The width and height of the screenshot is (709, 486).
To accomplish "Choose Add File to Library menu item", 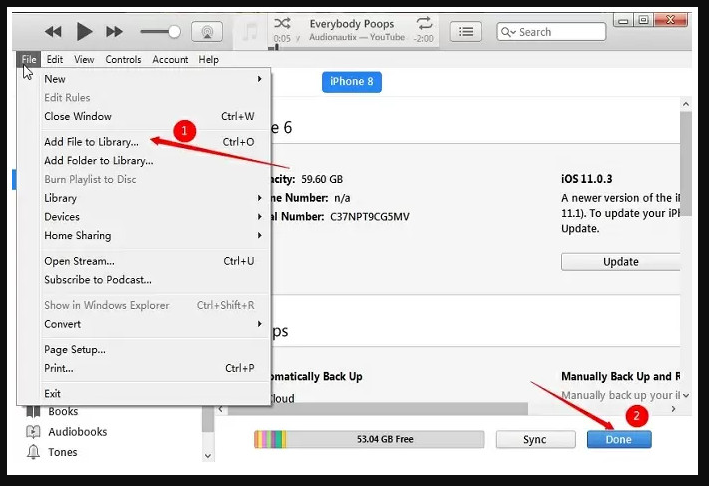I will point(91,142).
